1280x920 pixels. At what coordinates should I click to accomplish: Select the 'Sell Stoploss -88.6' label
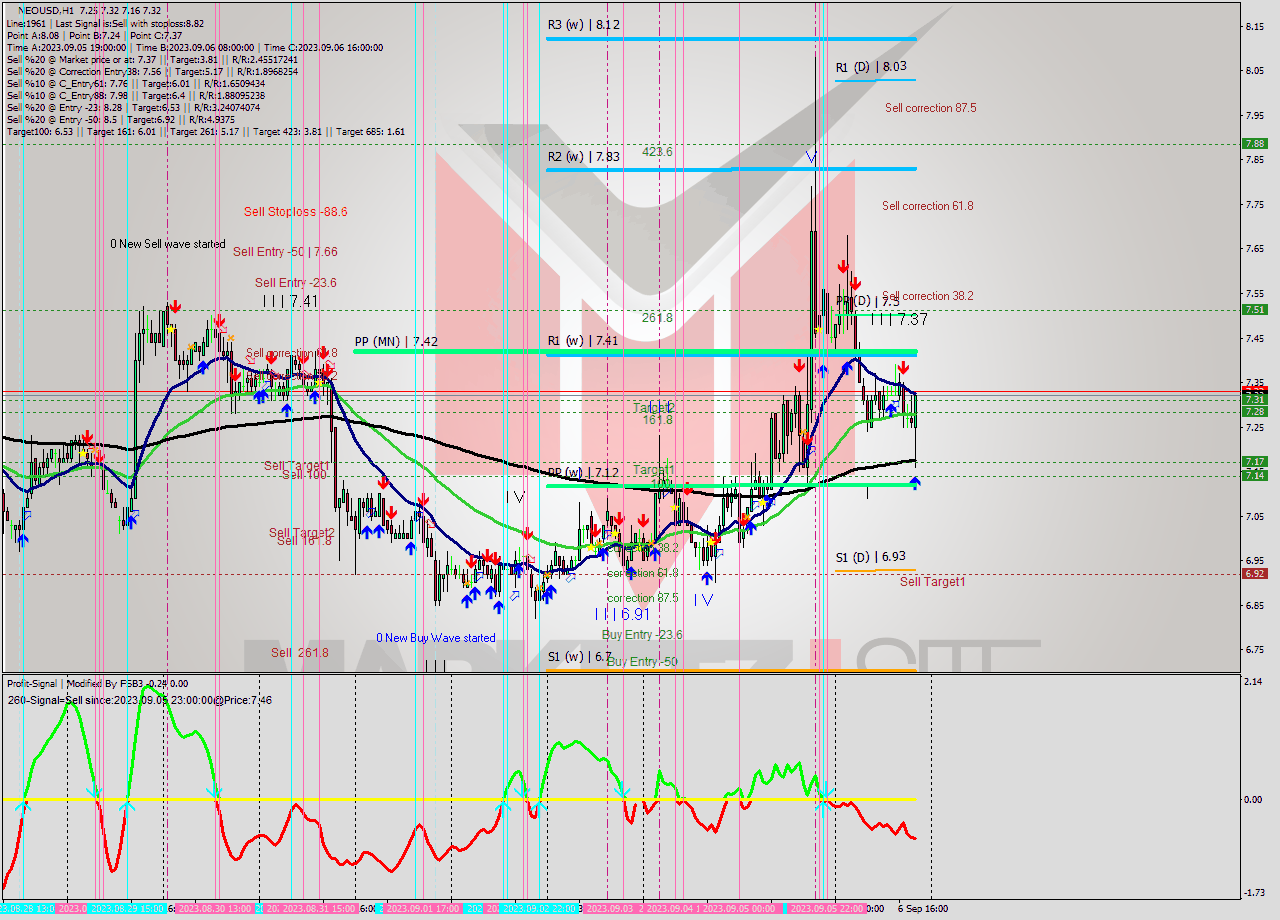point(295,212)
